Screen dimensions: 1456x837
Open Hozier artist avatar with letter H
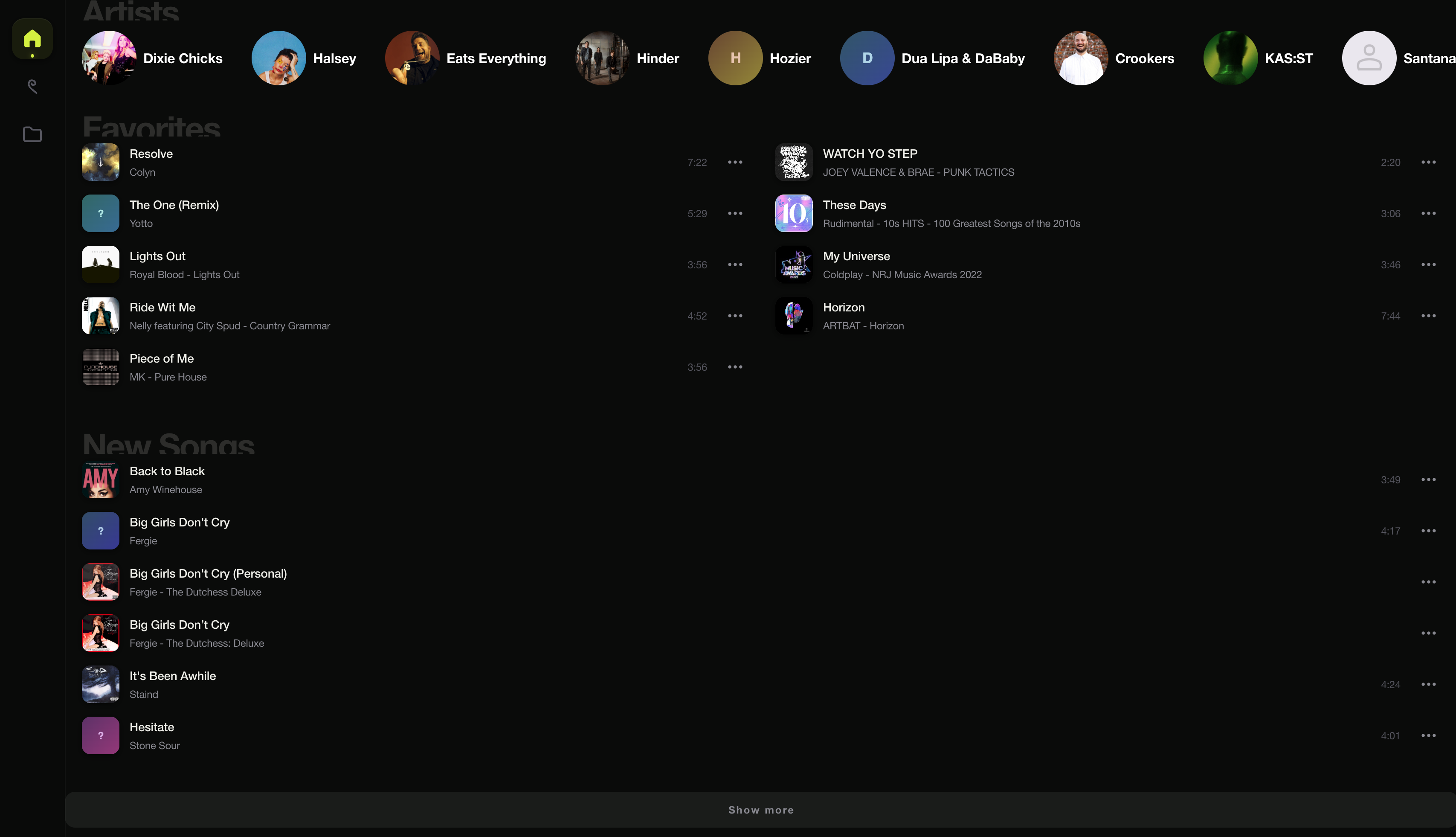pos(736,58)
